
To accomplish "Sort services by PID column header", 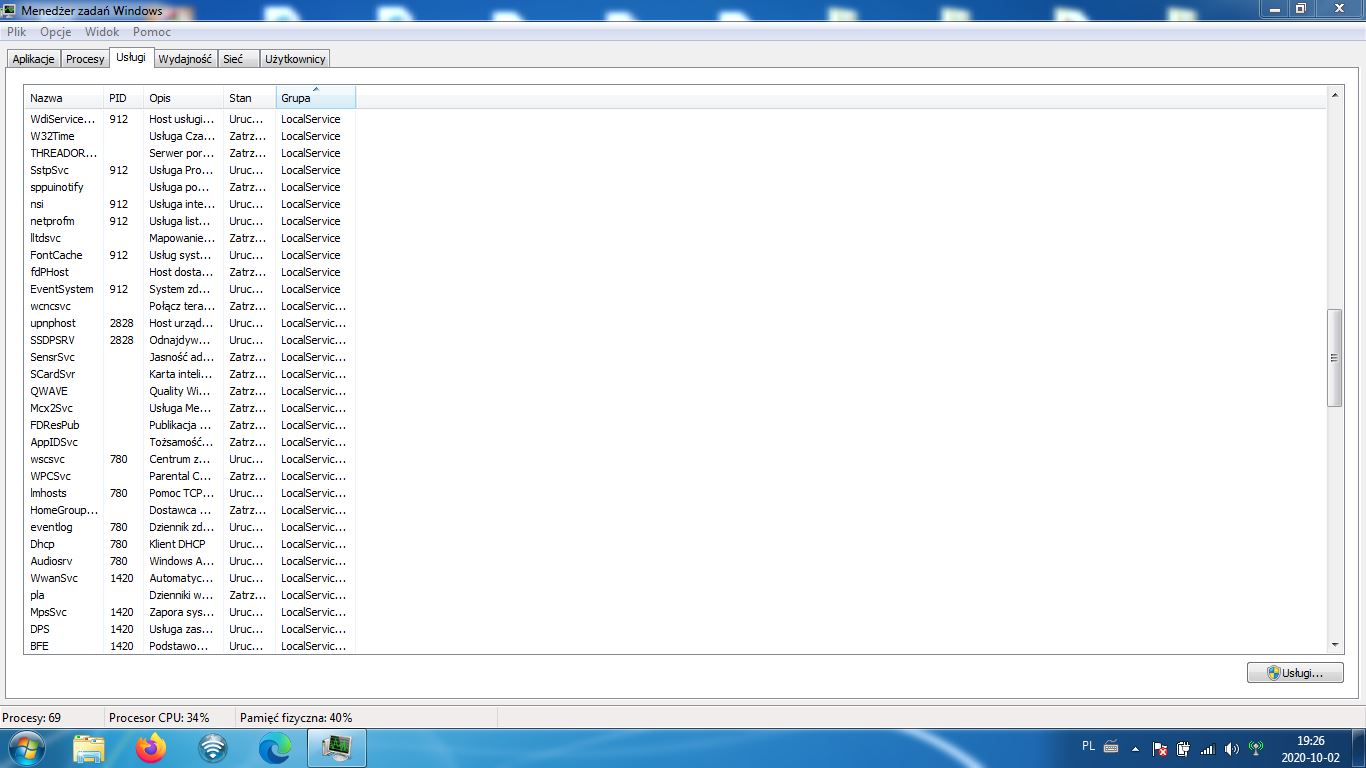I will pyautogui.click(x=122, y=98).
